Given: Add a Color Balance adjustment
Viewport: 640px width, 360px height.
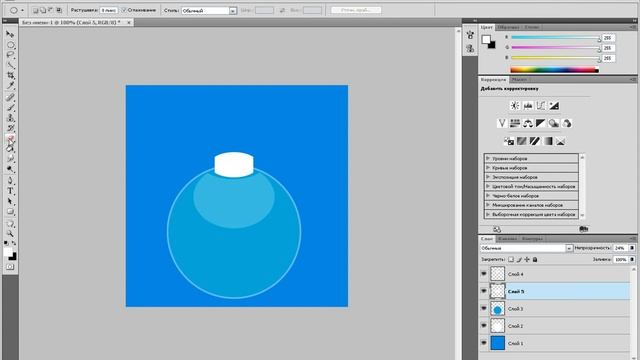Looking at the screenshot, I should (528, 123).
